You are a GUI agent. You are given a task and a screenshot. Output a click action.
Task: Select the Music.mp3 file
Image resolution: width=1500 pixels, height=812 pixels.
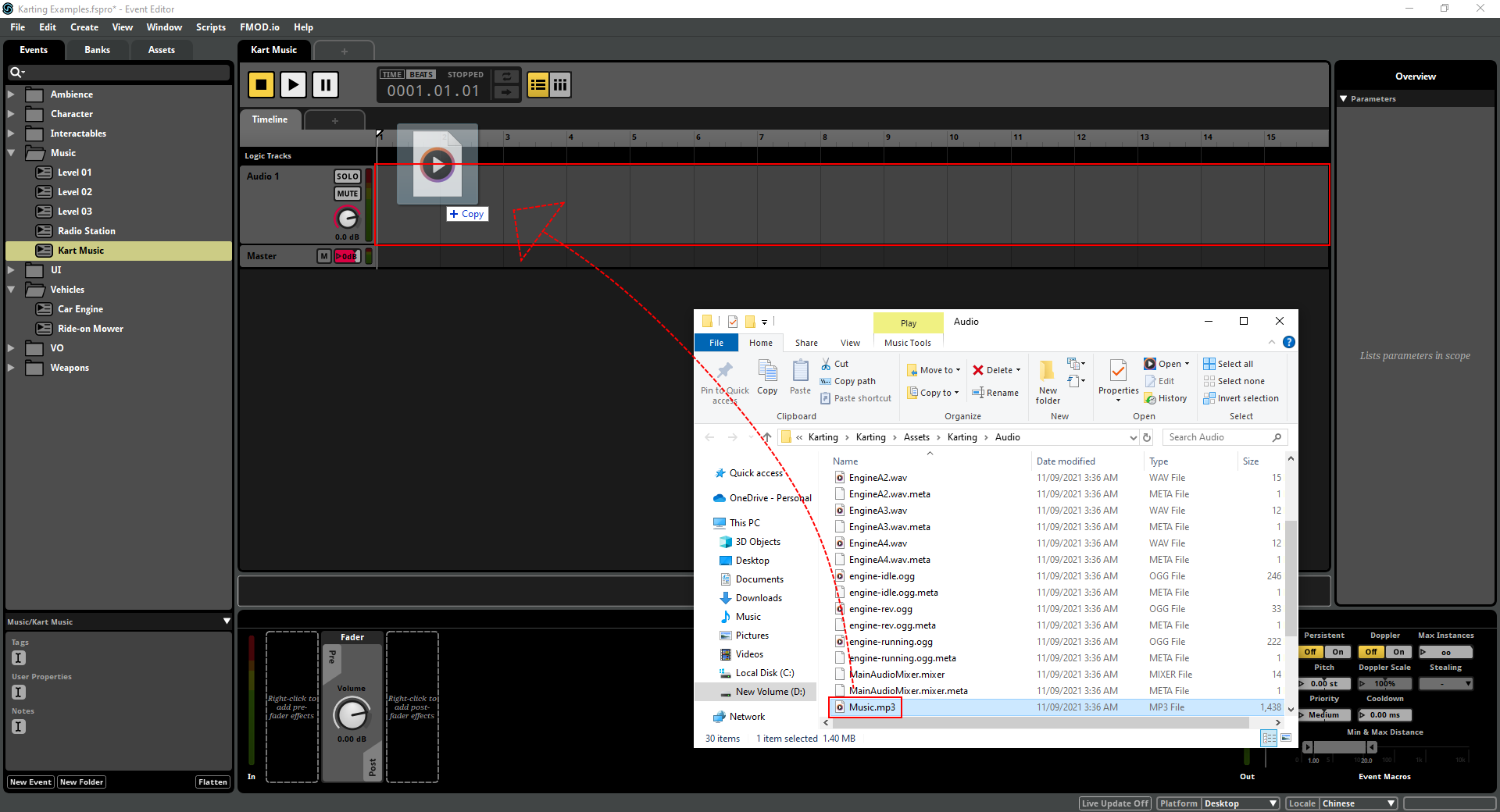(872, 707)
